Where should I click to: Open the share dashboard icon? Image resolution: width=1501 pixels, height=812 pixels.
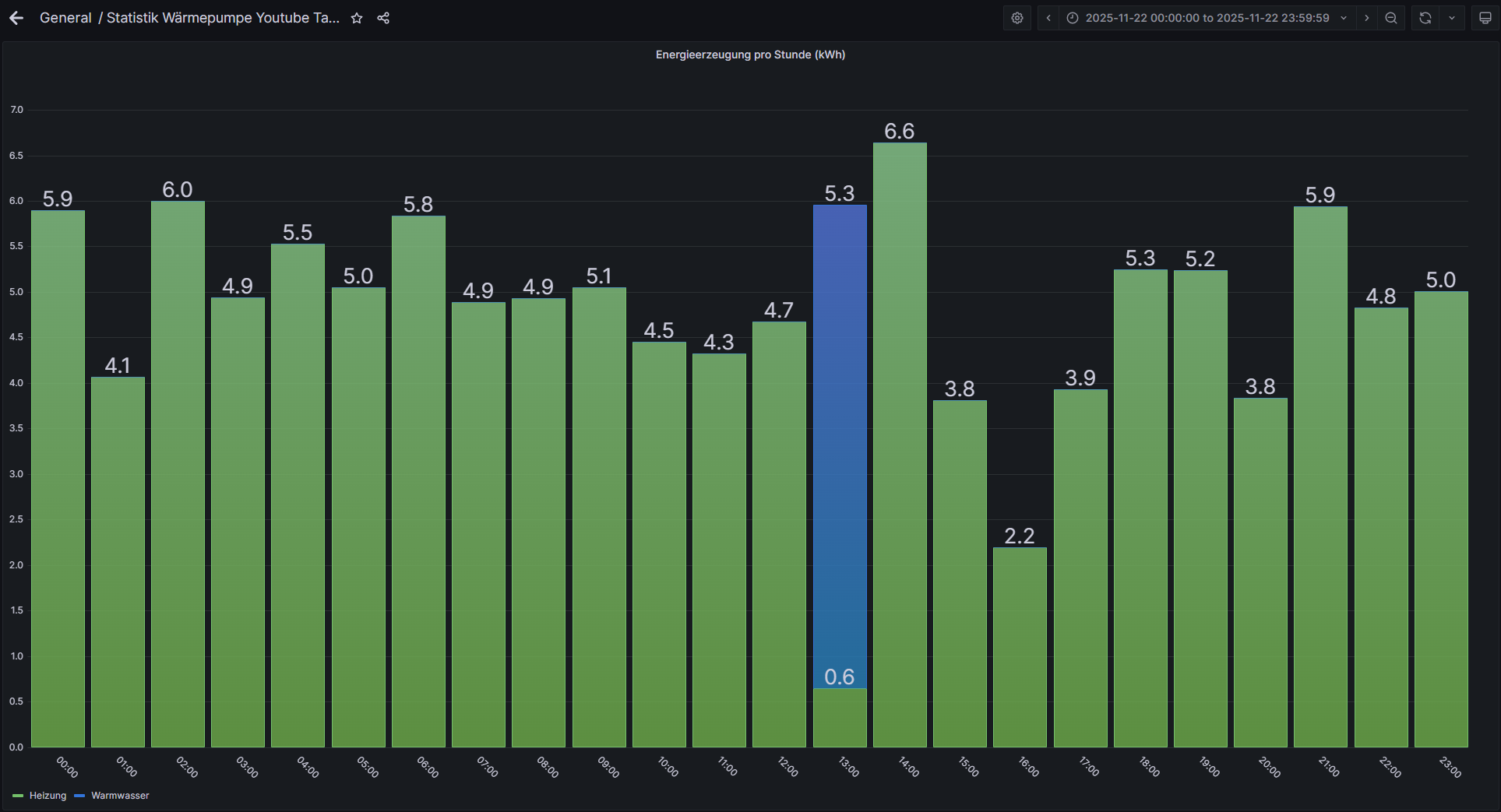[383, 18]
